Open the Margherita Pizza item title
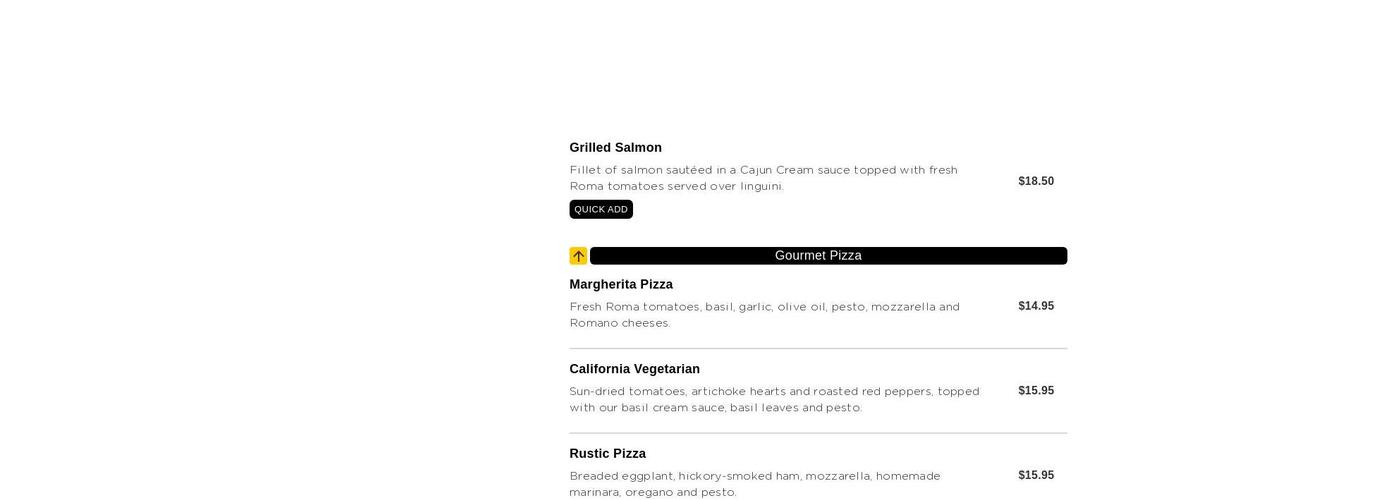 pyautogui.click(x=621, y=285)
